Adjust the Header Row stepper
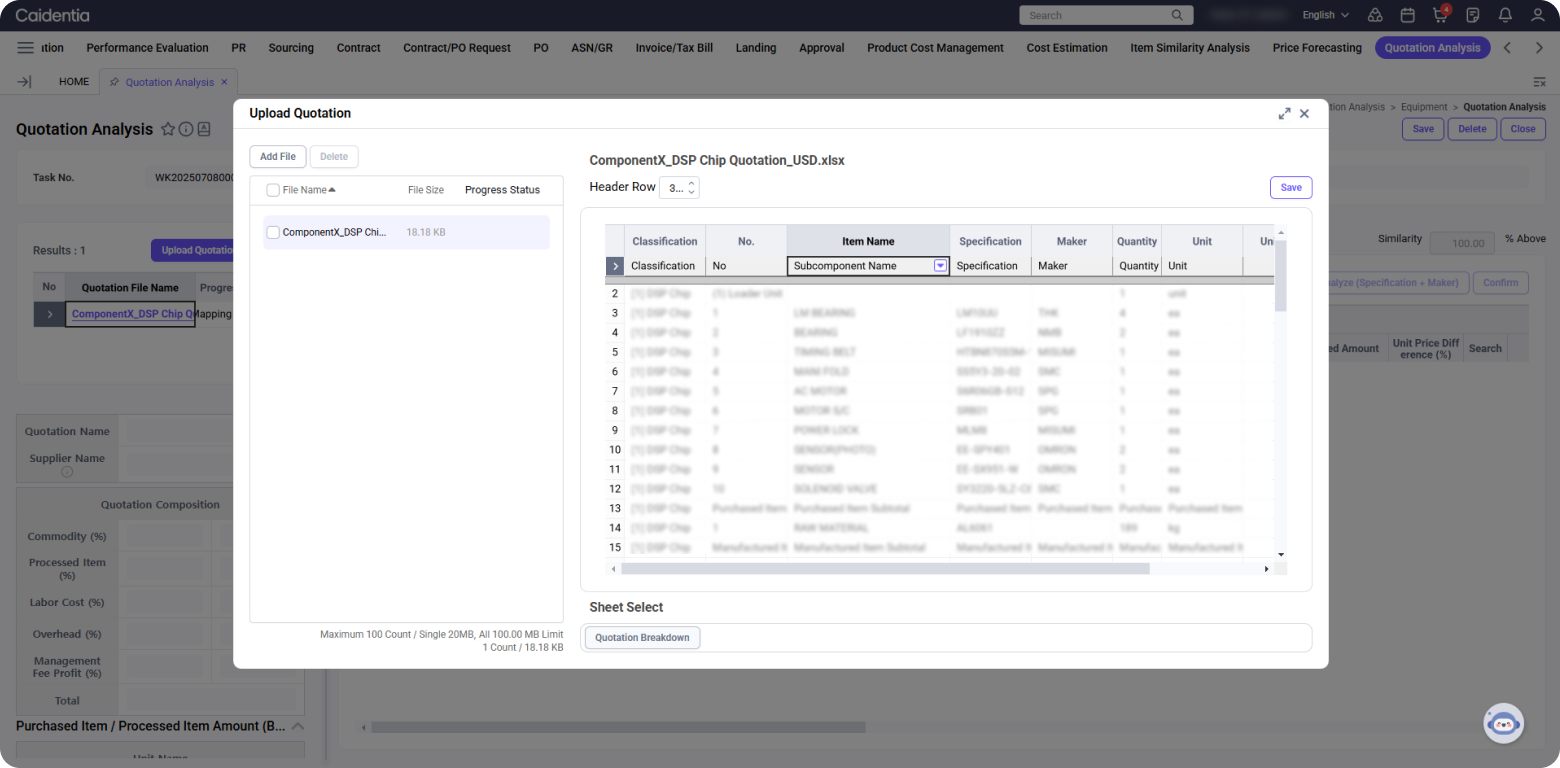1560x768 pixels. pos(691,187)
